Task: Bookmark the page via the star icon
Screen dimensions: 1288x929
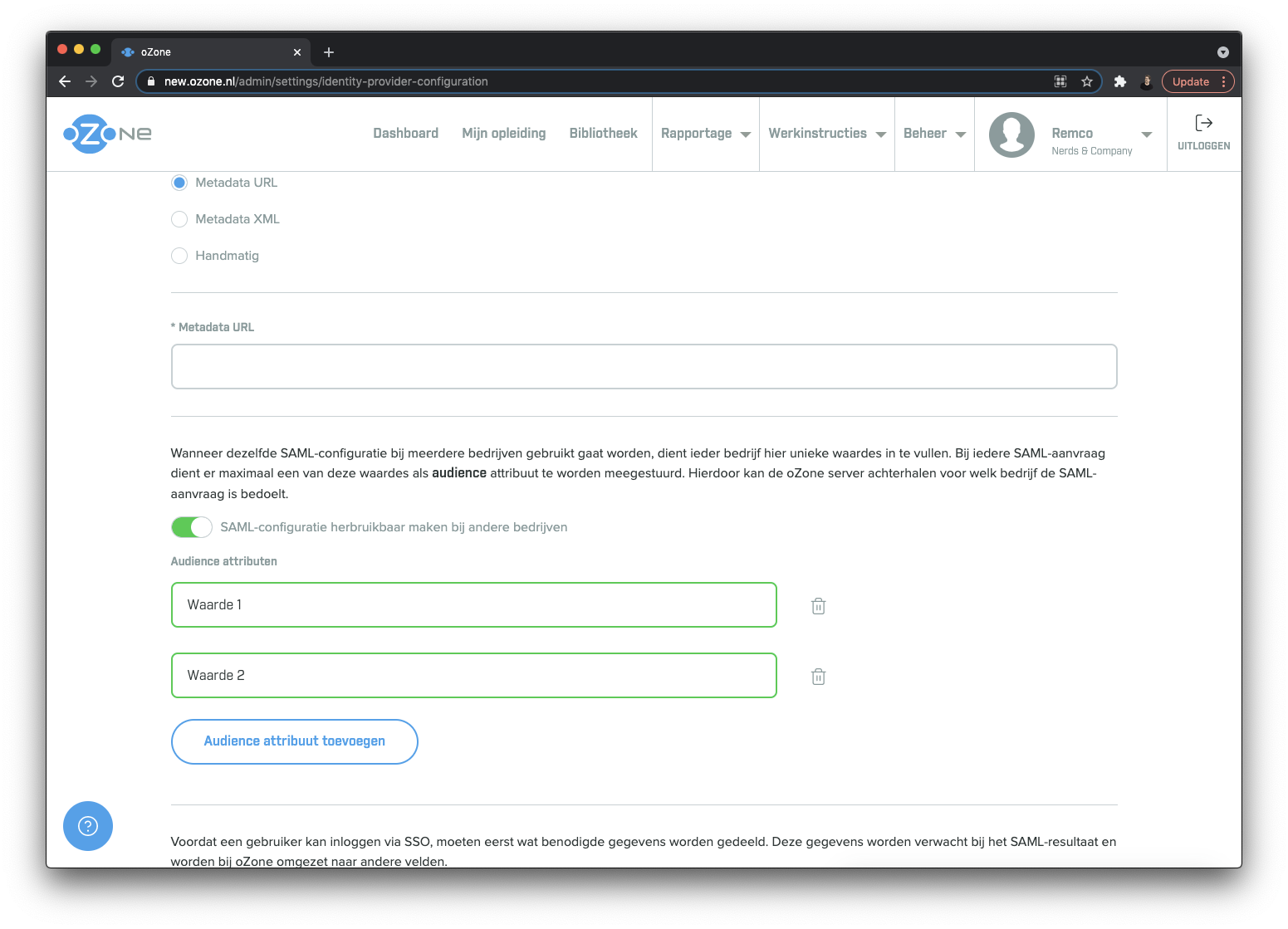Action: pyautogui.click(x=1087, y=81)
